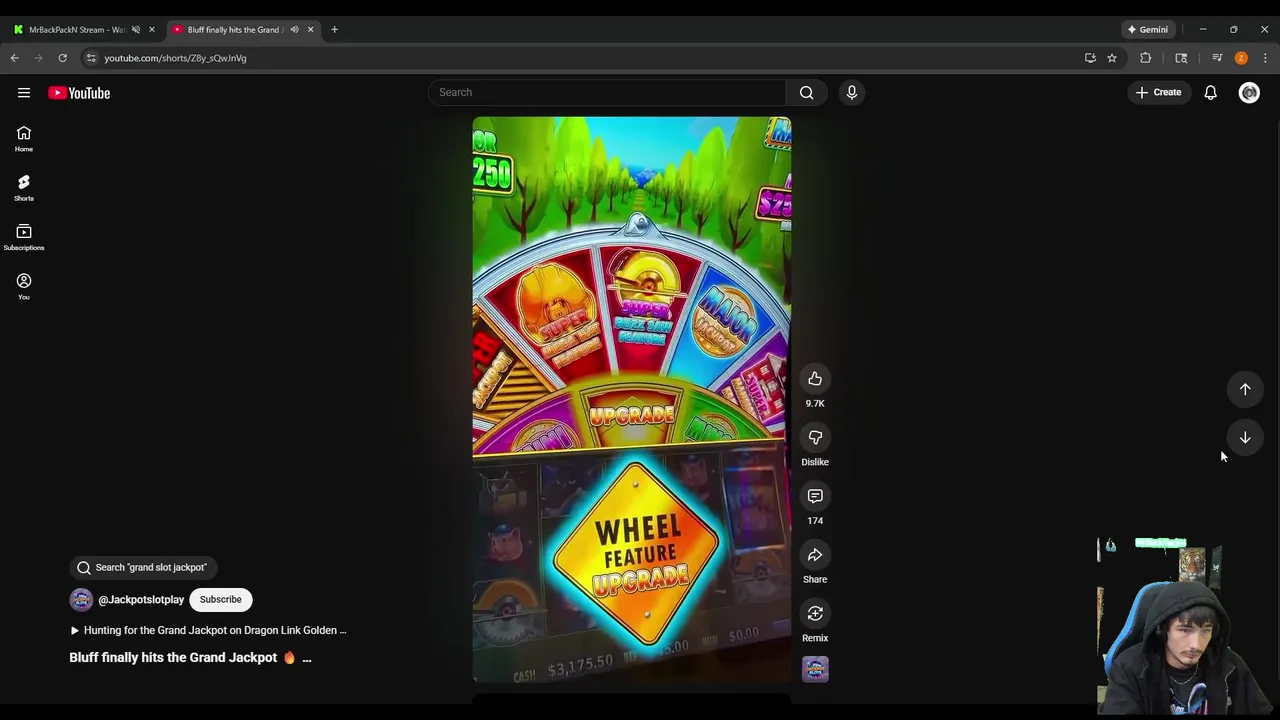Open the sound thumbnail below Remix
1280x720 pixels.
[x=815, y=669]
